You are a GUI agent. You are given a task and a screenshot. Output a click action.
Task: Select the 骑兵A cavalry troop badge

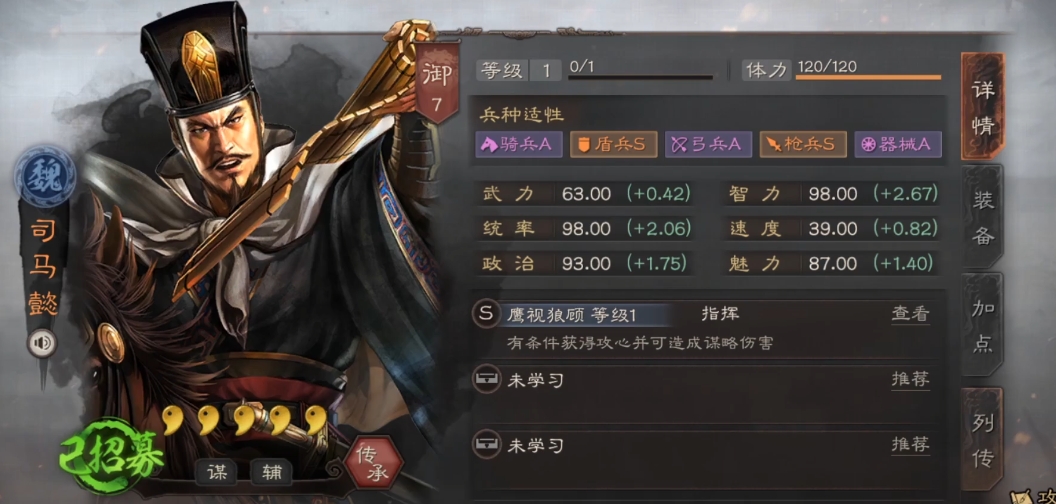point(519,144)
